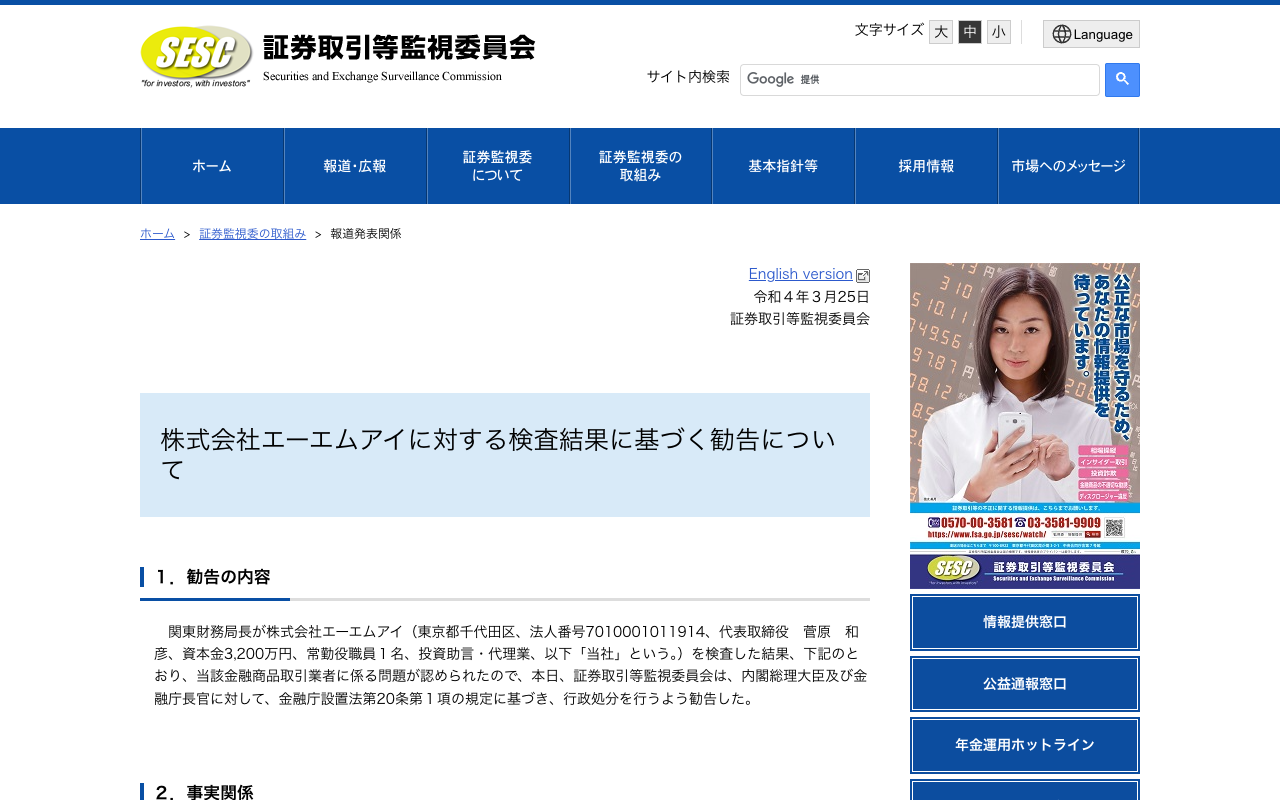This screenshot has height=800, width=1280.
Task: Open the Language selector globe button
Action: tap(1091, 34)
